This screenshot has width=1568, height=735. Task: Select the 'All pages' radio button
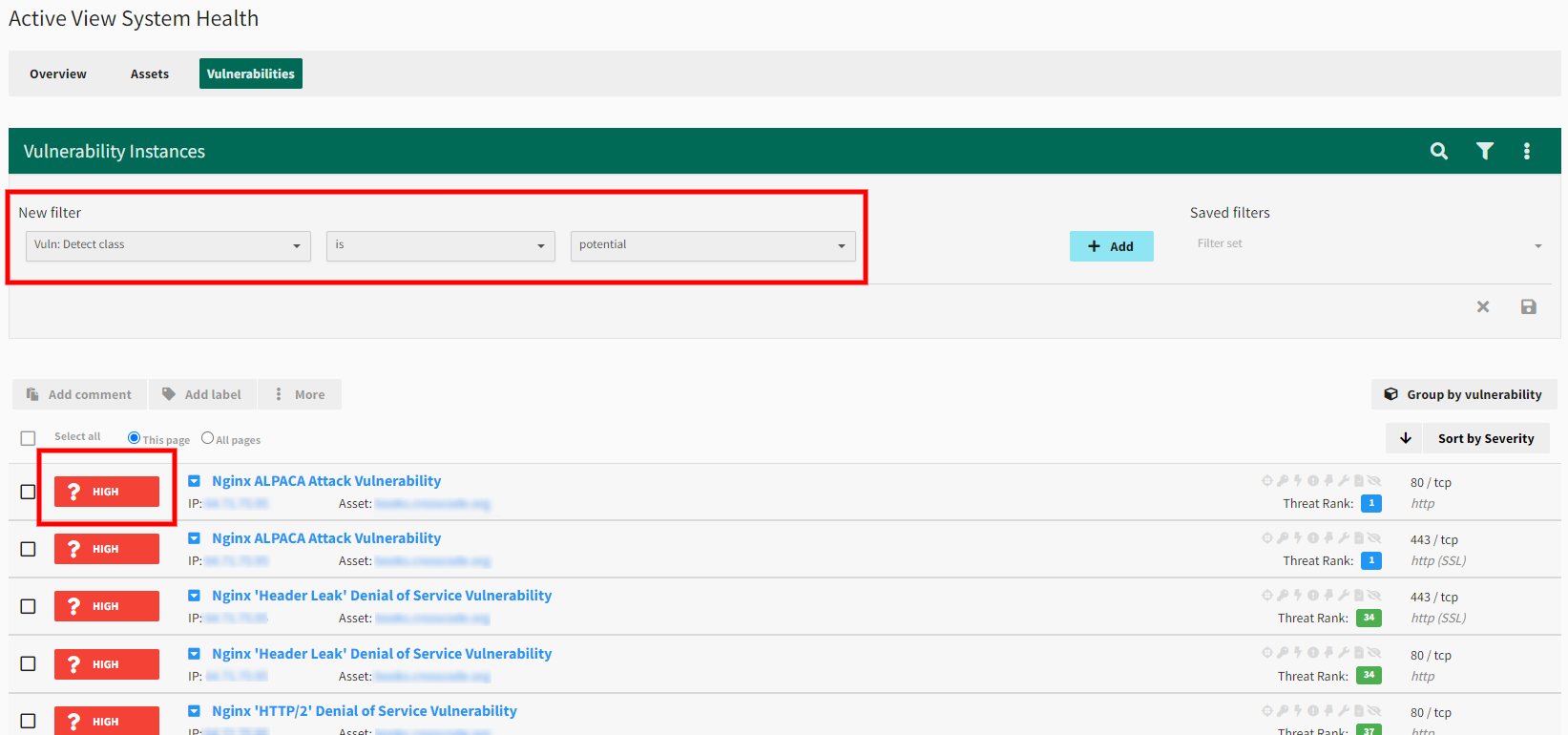pos(207,438)
